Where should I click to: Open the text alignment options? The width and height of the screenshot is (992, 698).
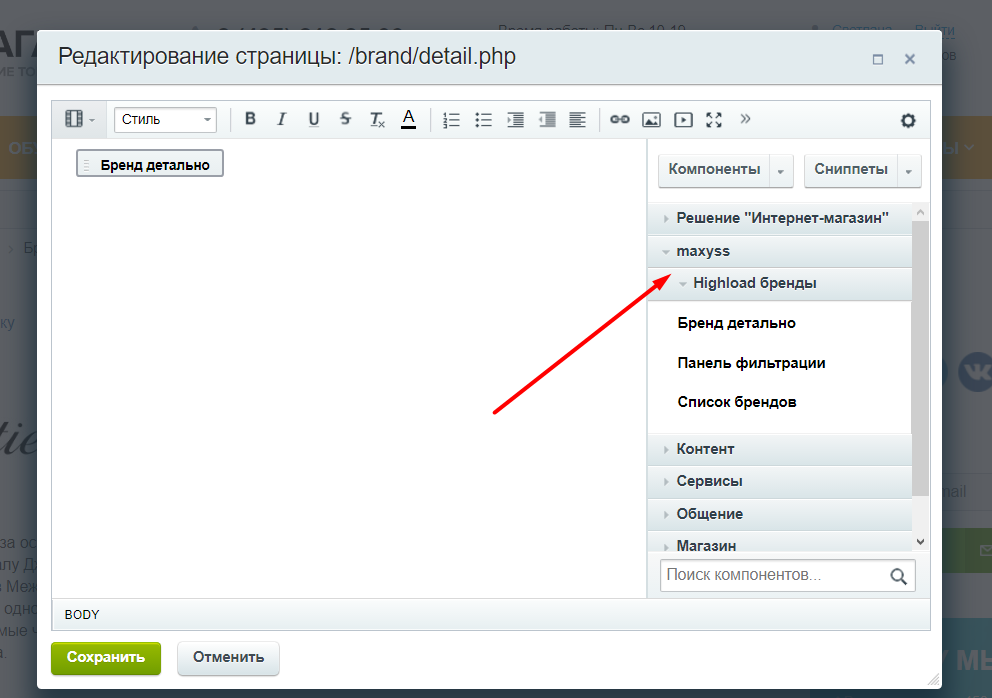[x=578, y=120]
